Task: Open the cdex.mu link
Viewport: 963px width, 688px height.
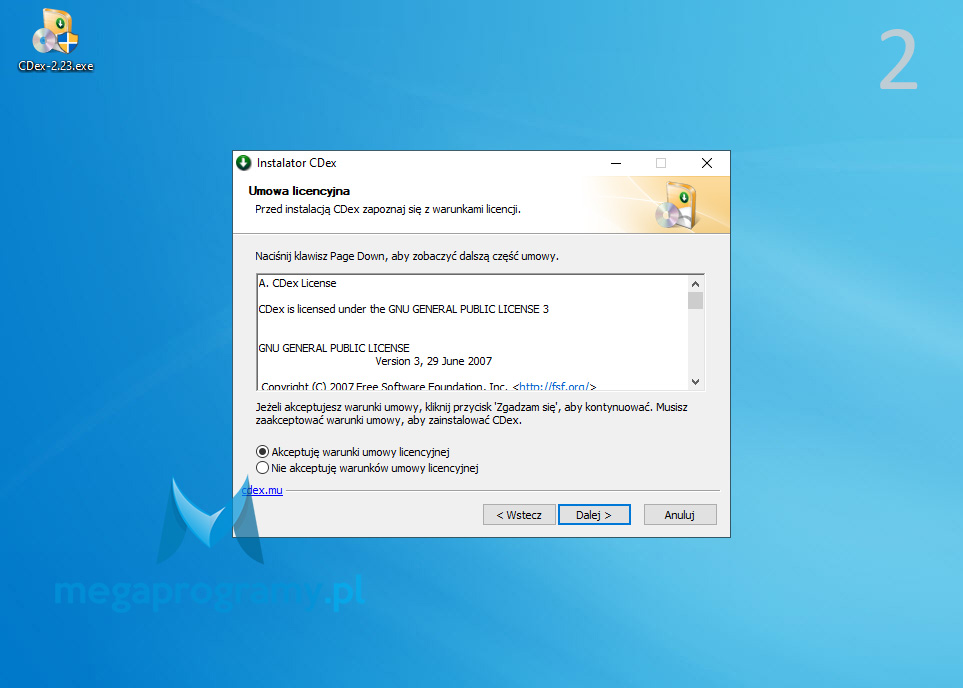Action: coord(262,490)
